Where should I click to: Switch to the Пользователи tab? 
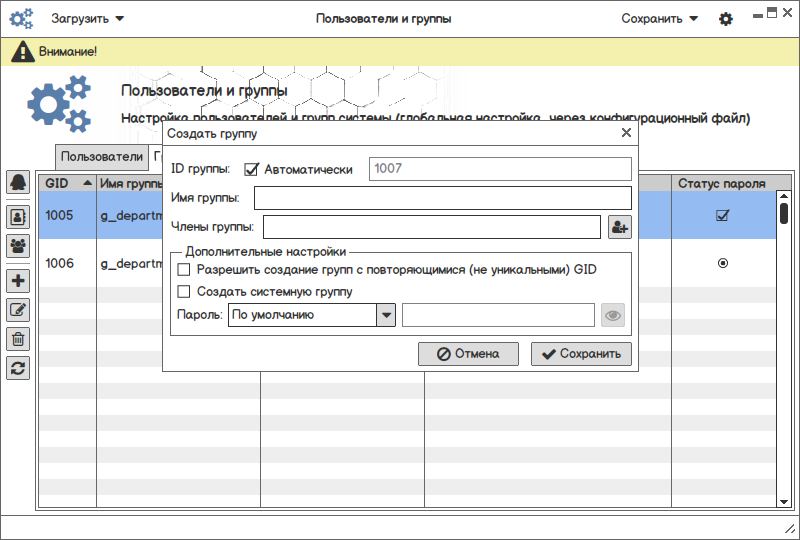tap(101, 157)
